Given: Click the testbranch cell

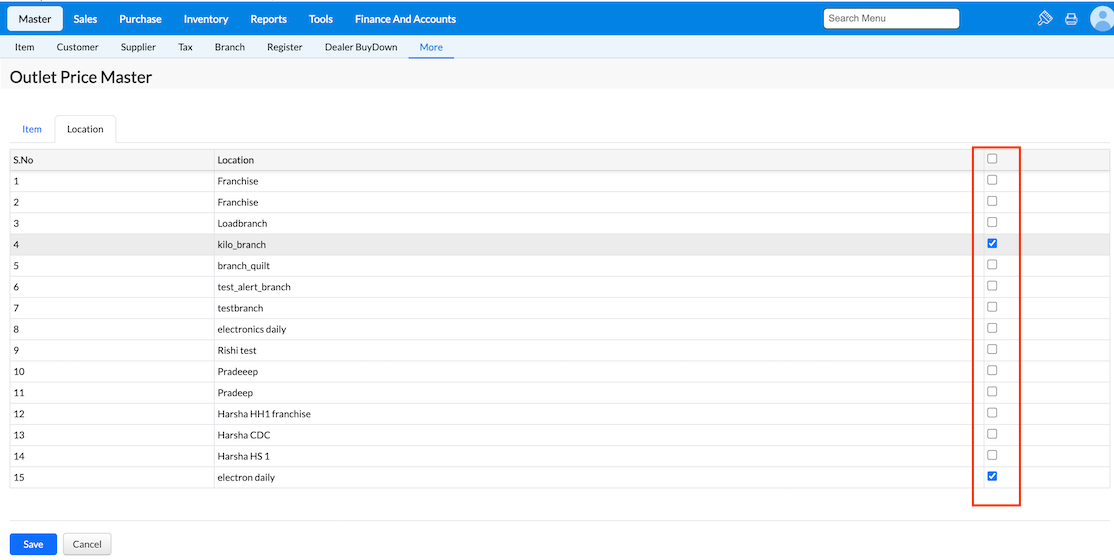Looking at the screenshot, I should (x=598, y=308).
